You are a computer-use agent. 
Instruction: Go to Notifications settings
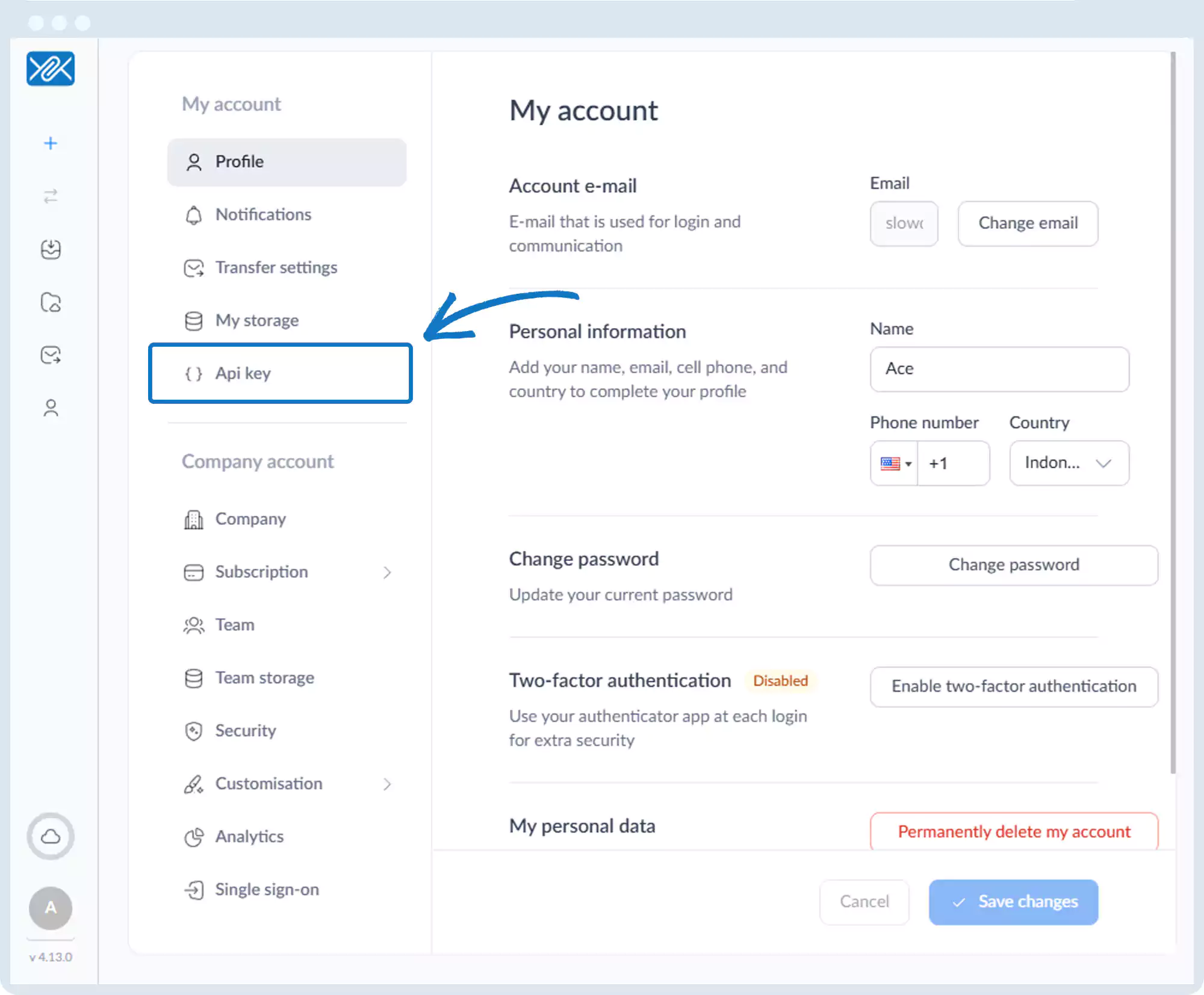coord(263,214)
